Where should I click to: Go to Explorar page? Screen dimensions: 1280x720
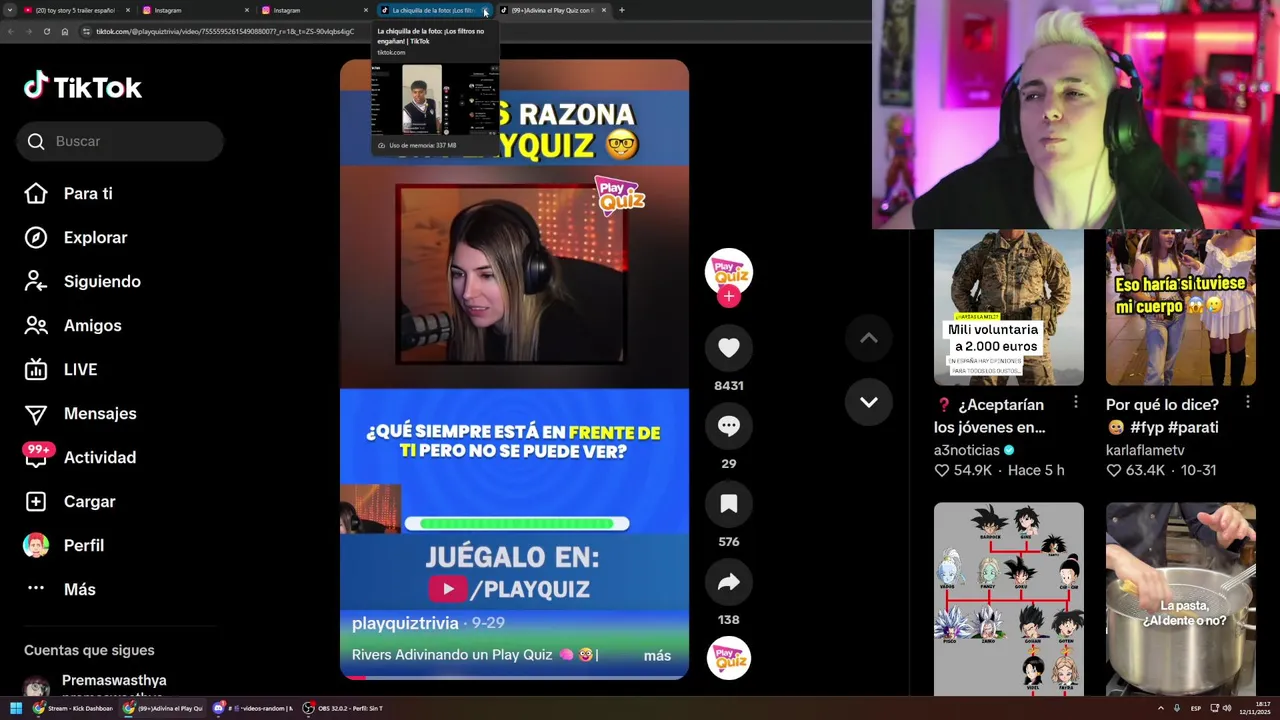tap(95, 237)
